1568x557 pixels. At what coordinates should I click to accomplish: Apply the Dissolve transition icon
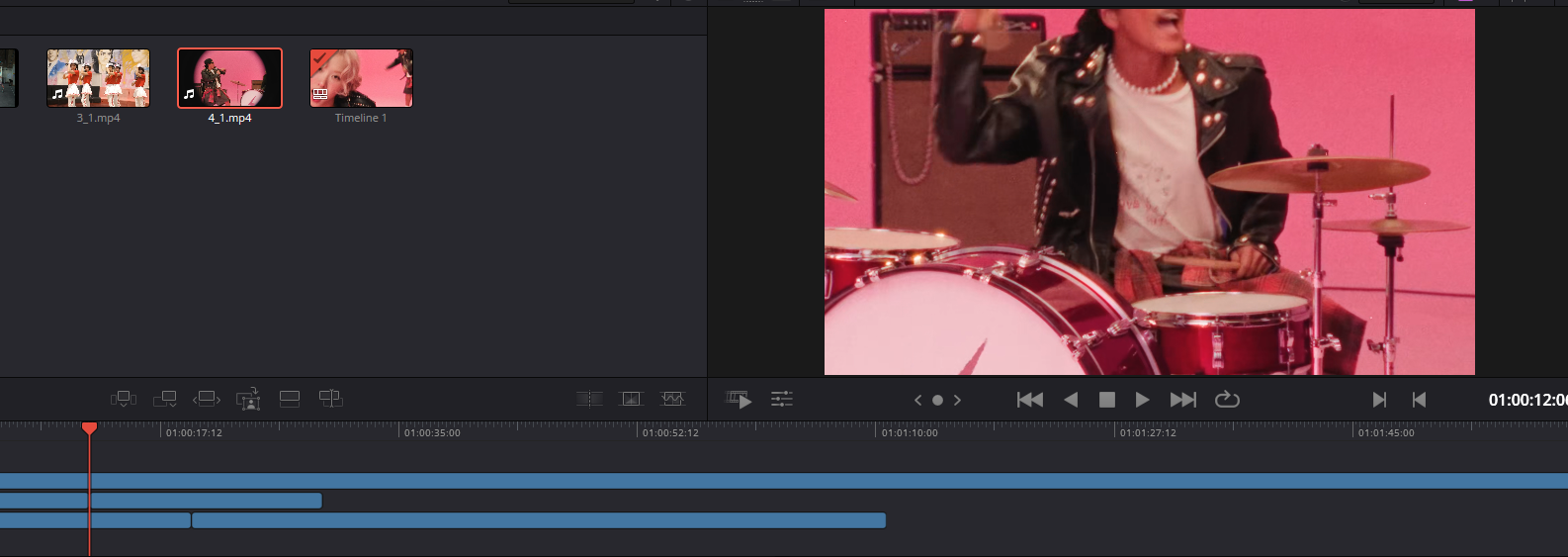point(631,399)
